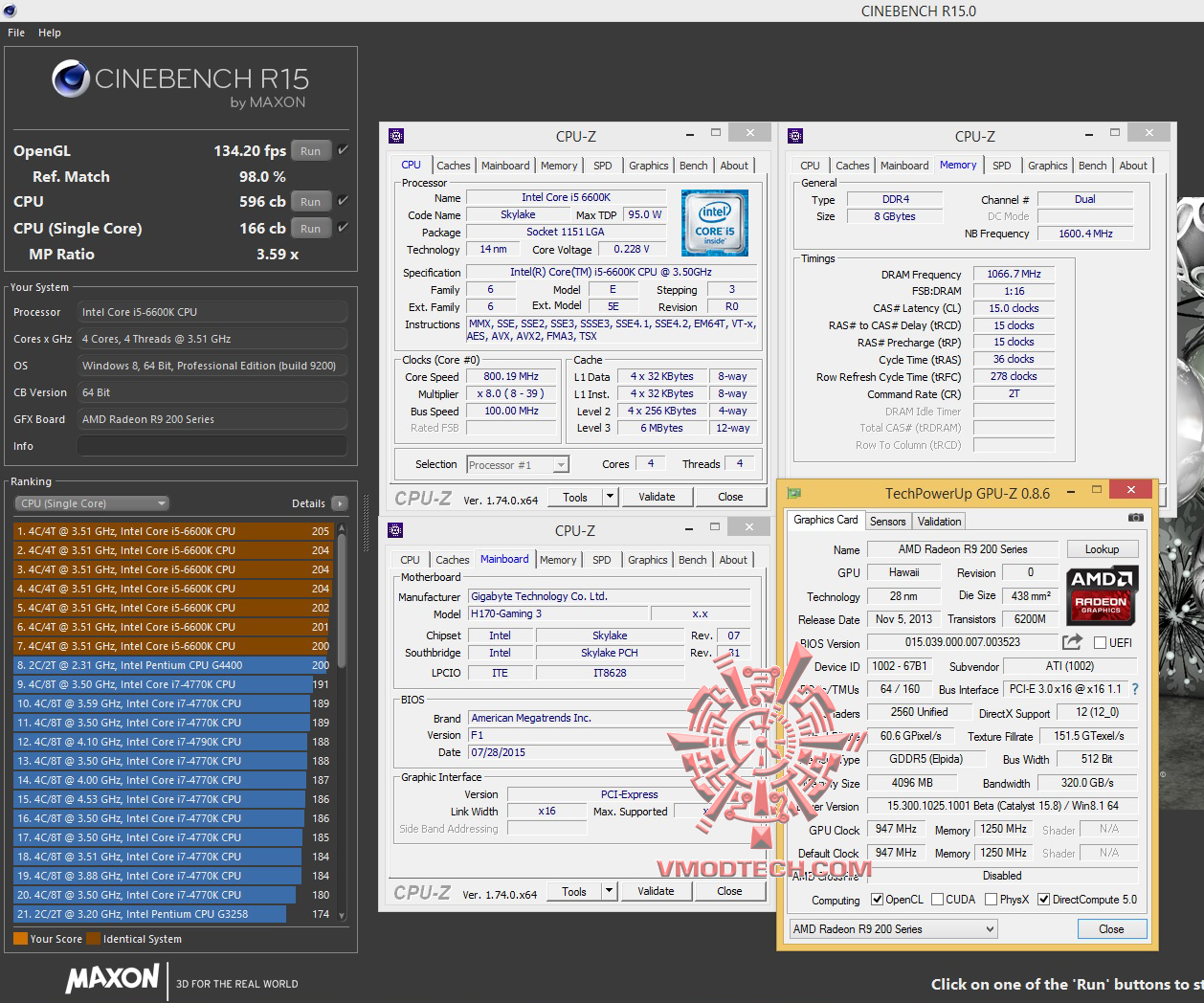The height and width of the screenshot is (1003, 1204).
Task: Click Close button in Mainboard CPU-Z window
Action: (729, 891)
